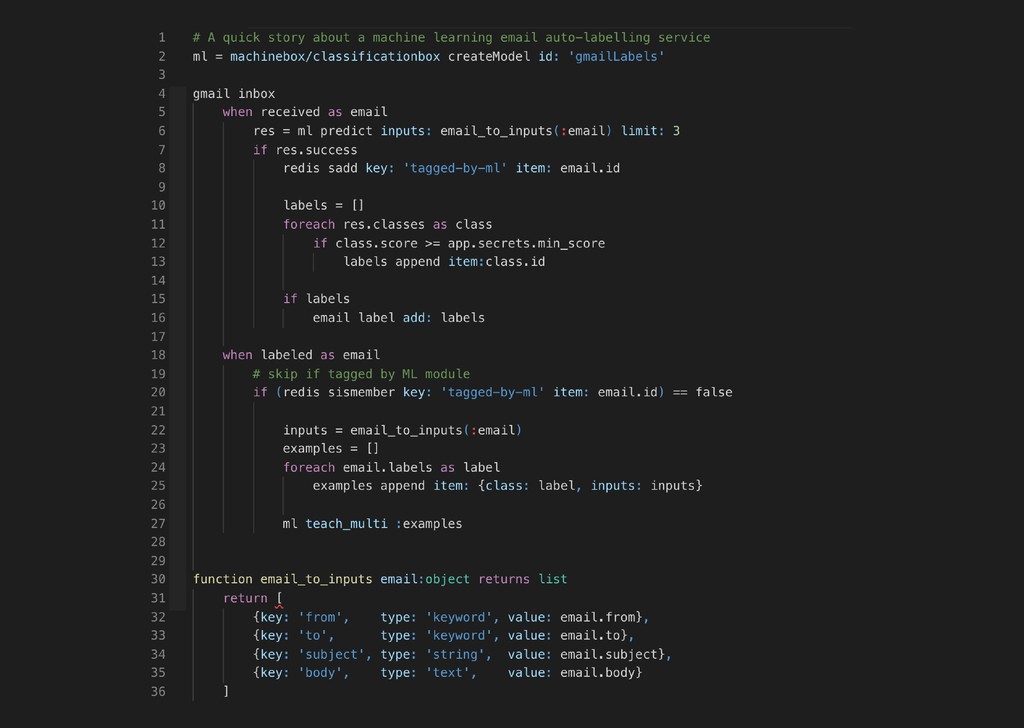
Task: Click 'when received as email' on line 5
Action: pyautogui.click(x=305, y=112)
